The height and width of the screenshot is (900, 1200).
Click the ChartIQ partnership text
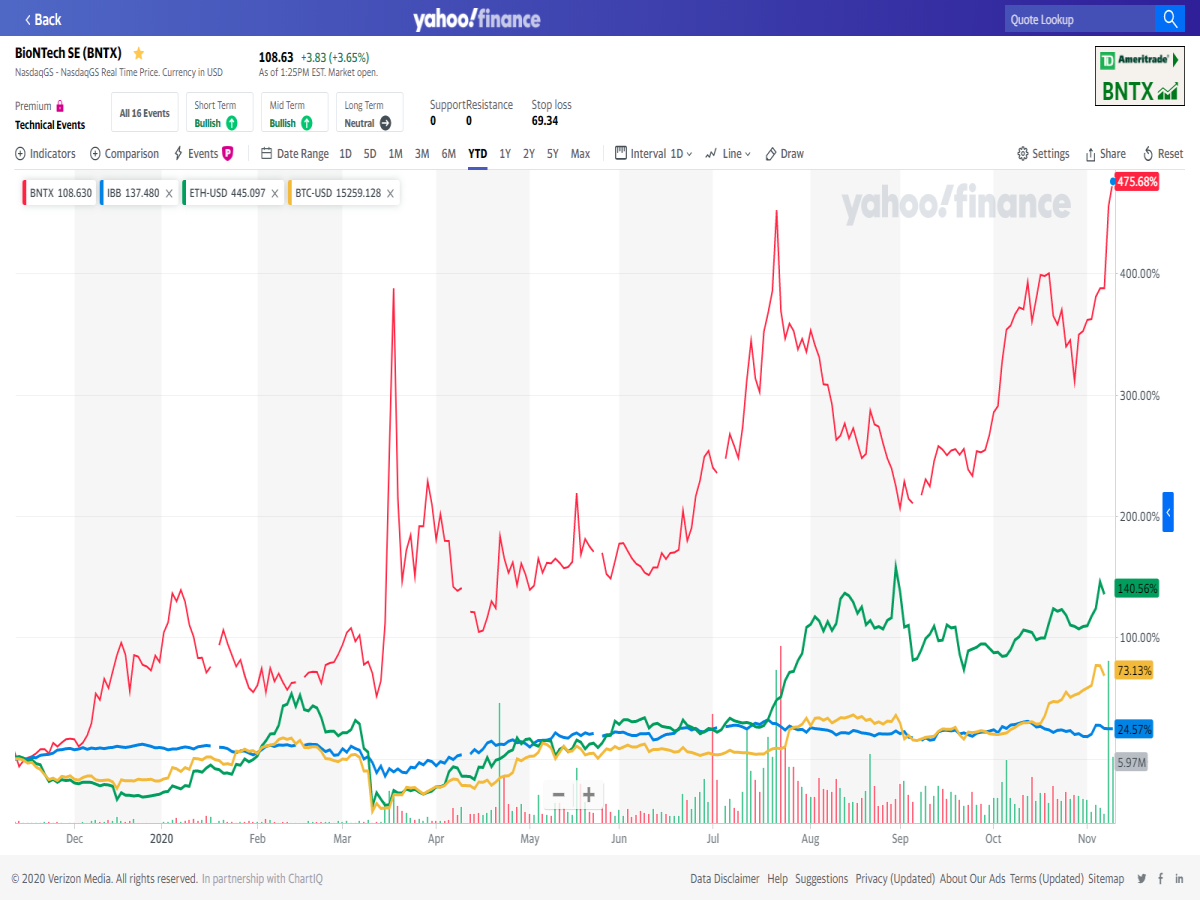262,879
